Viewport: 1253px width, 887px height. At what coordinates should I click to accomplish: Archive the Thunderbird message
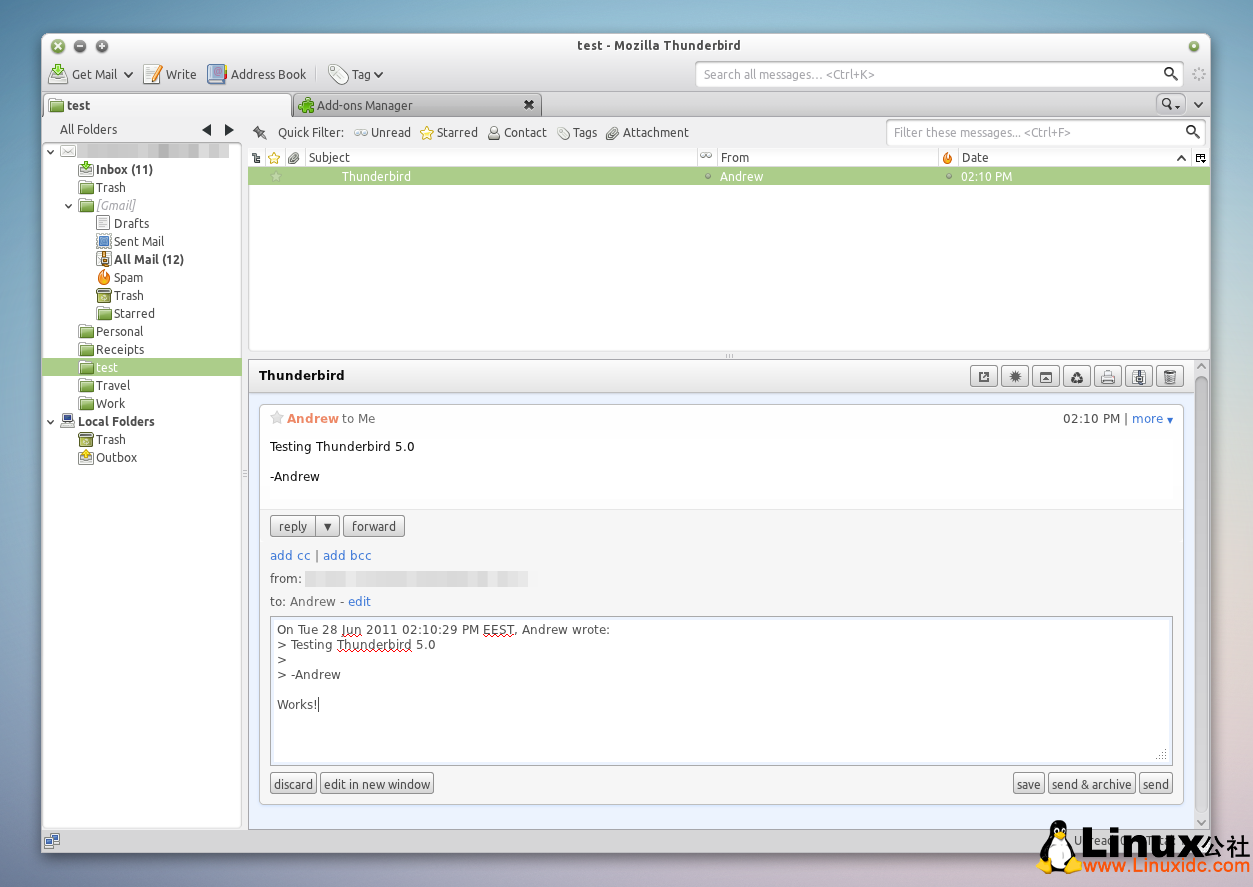point(1045,376)
